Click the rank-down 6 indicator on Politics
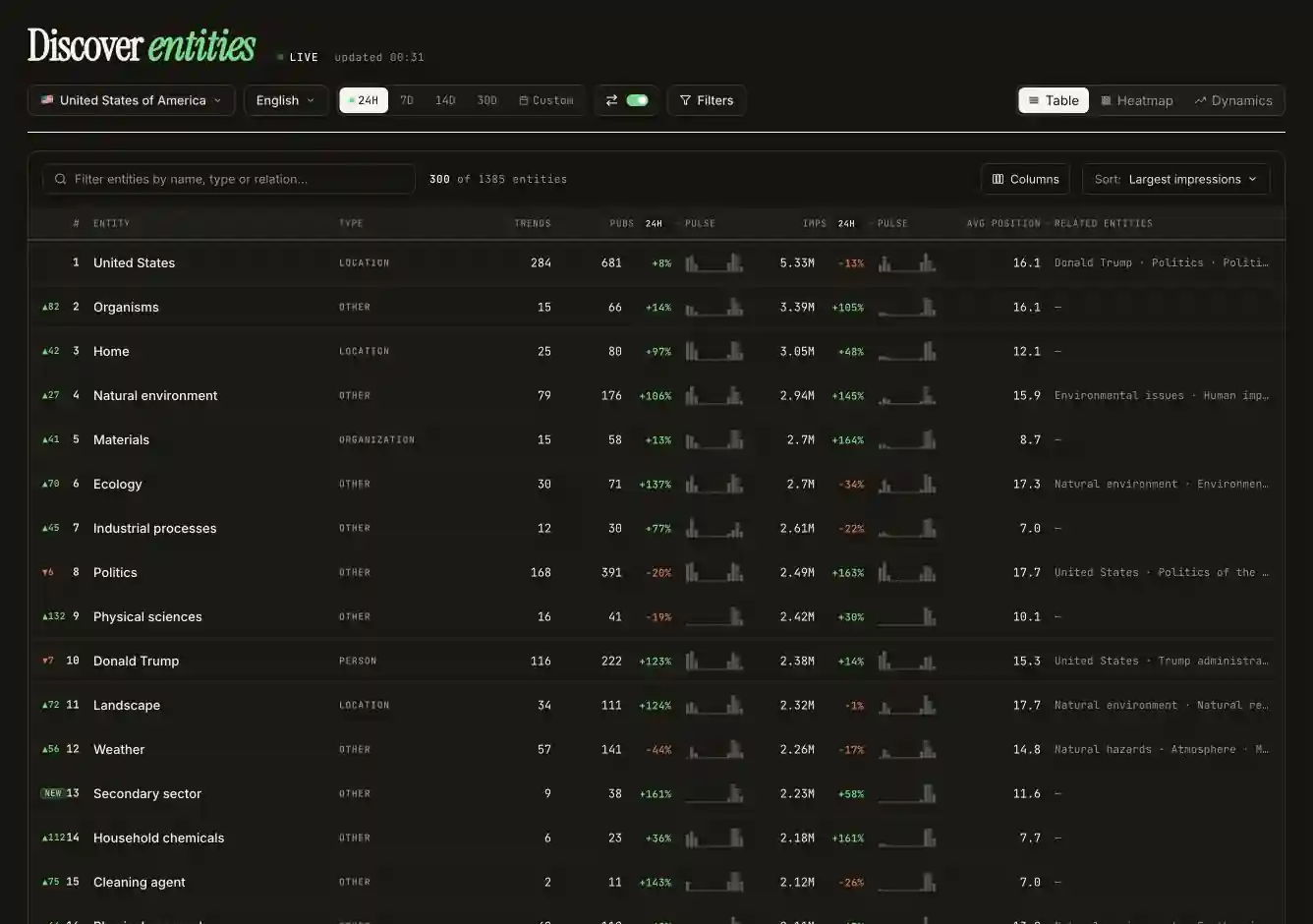The height and width of the screenshot is (924, 1313). 48,572
